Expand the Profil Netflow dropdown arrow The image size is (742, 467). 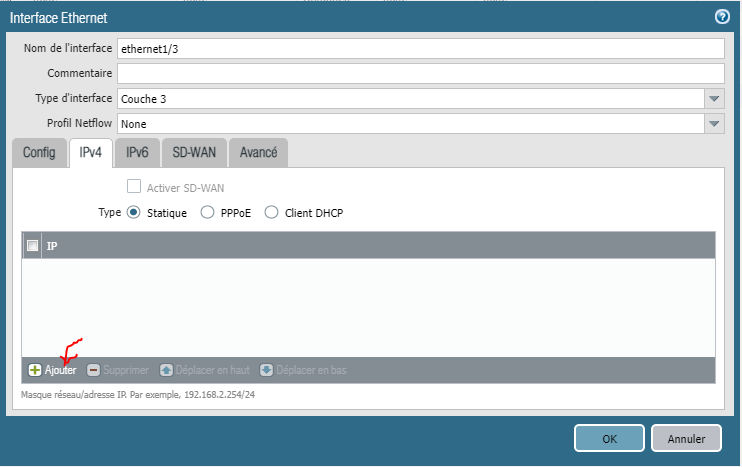click(714, 124)
